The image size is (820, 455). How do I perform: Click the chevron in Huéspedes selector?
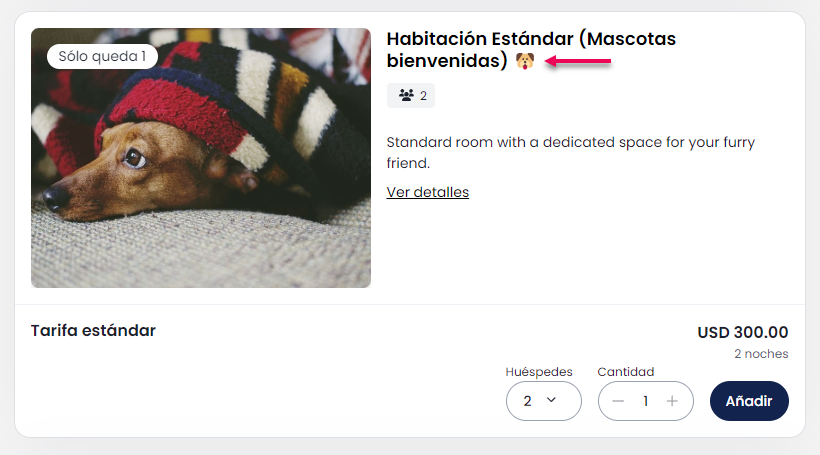pos(551,400)
